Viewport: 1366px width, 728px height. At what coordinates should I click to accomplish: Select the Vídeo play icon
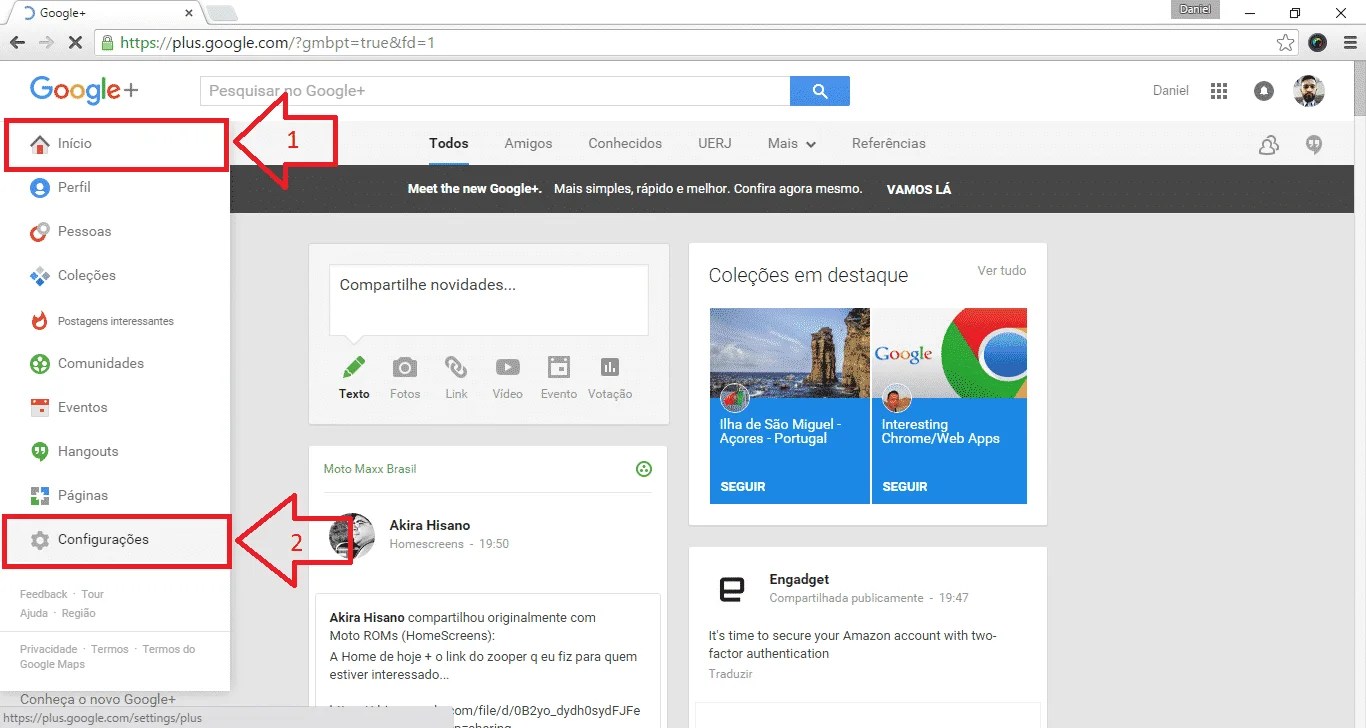tap(508, 367)
